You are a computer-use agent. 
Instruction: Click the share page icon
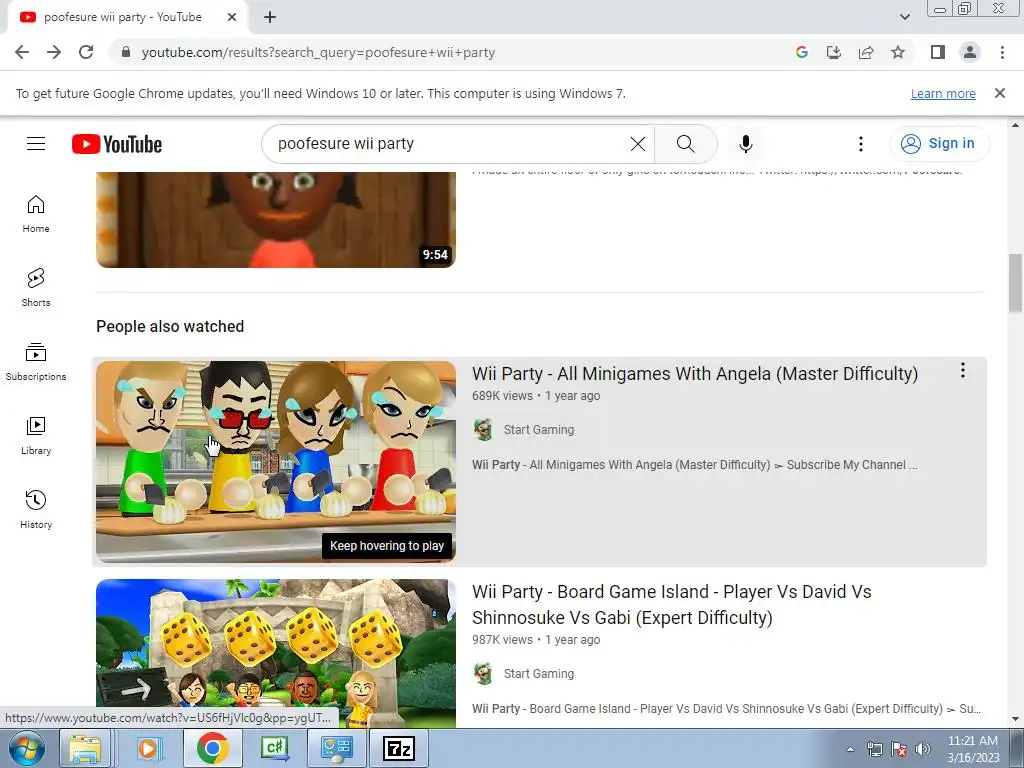[x=866, y=52]
